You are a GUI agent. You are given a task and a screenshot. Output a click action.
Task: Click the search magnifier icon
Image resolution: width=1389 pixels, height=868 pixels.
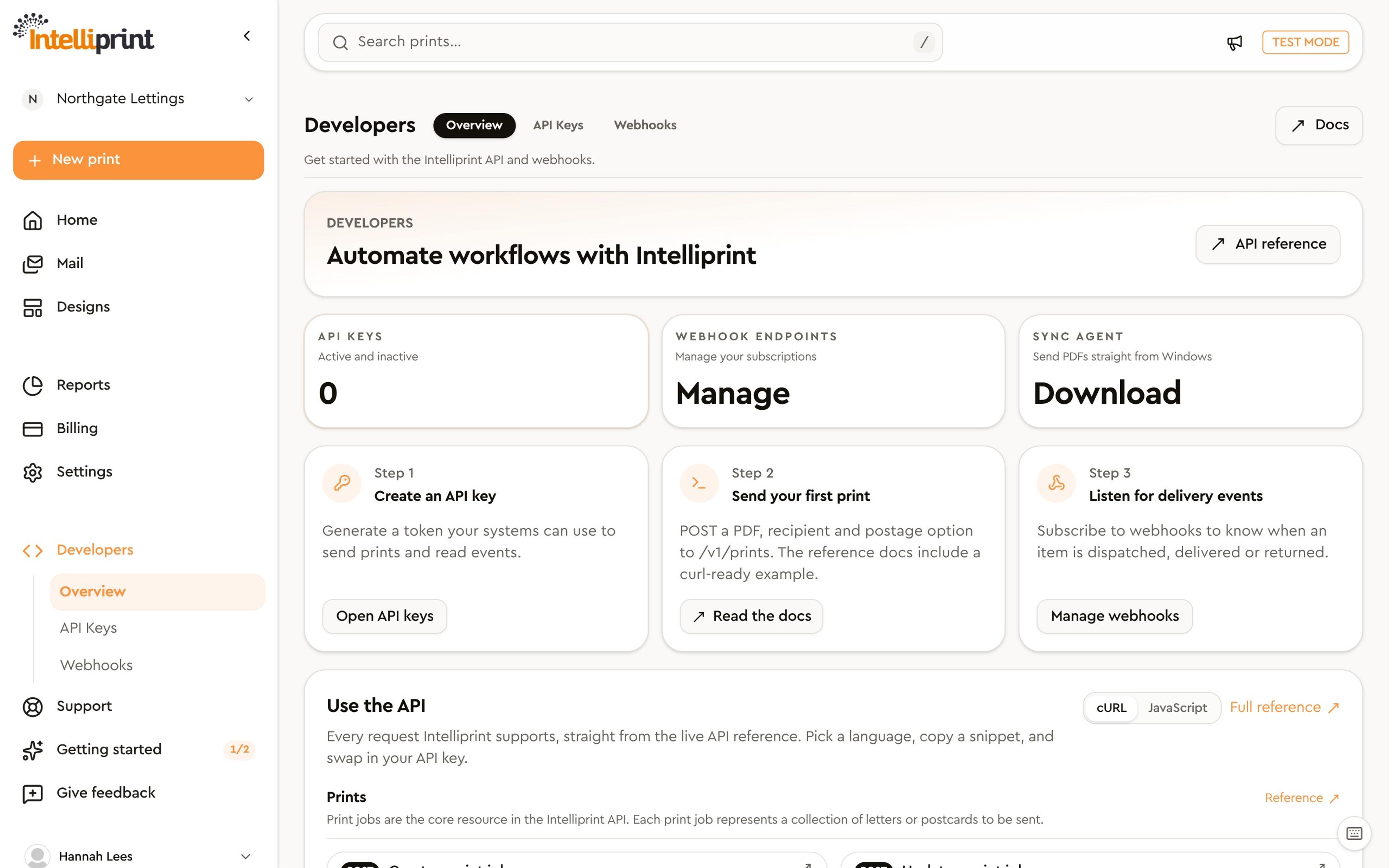pyautogui.click(x=340, y=42)
